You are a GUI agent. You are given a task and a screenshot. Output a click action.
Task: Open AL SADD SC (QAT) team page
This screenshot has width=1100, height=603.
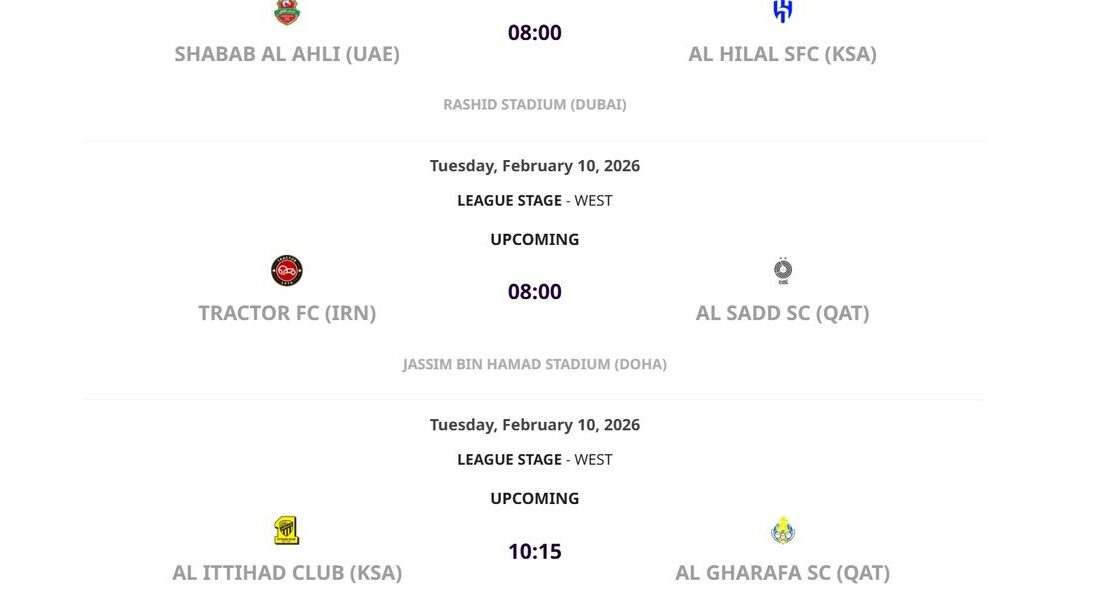pos(782,313)
